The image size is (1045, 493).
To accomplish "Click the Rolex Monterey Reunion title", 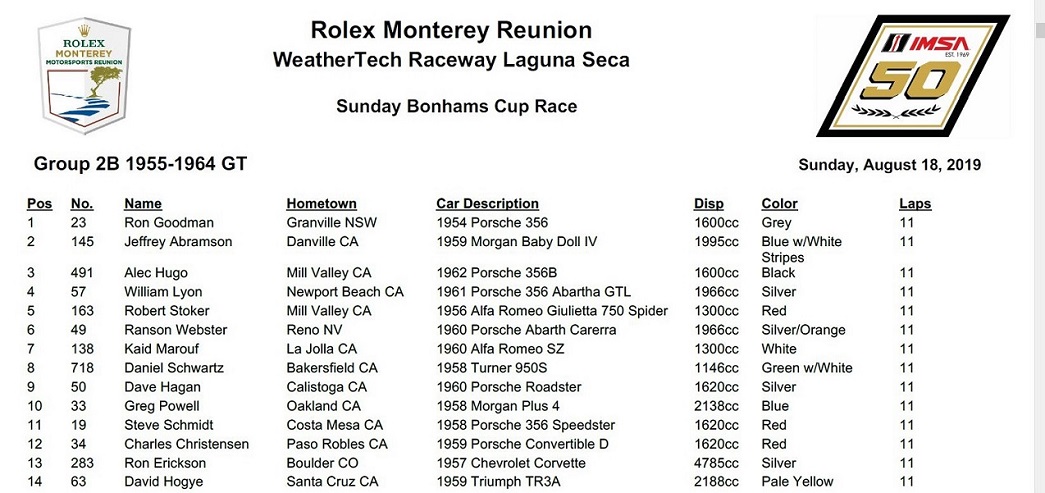I will 451,30.
